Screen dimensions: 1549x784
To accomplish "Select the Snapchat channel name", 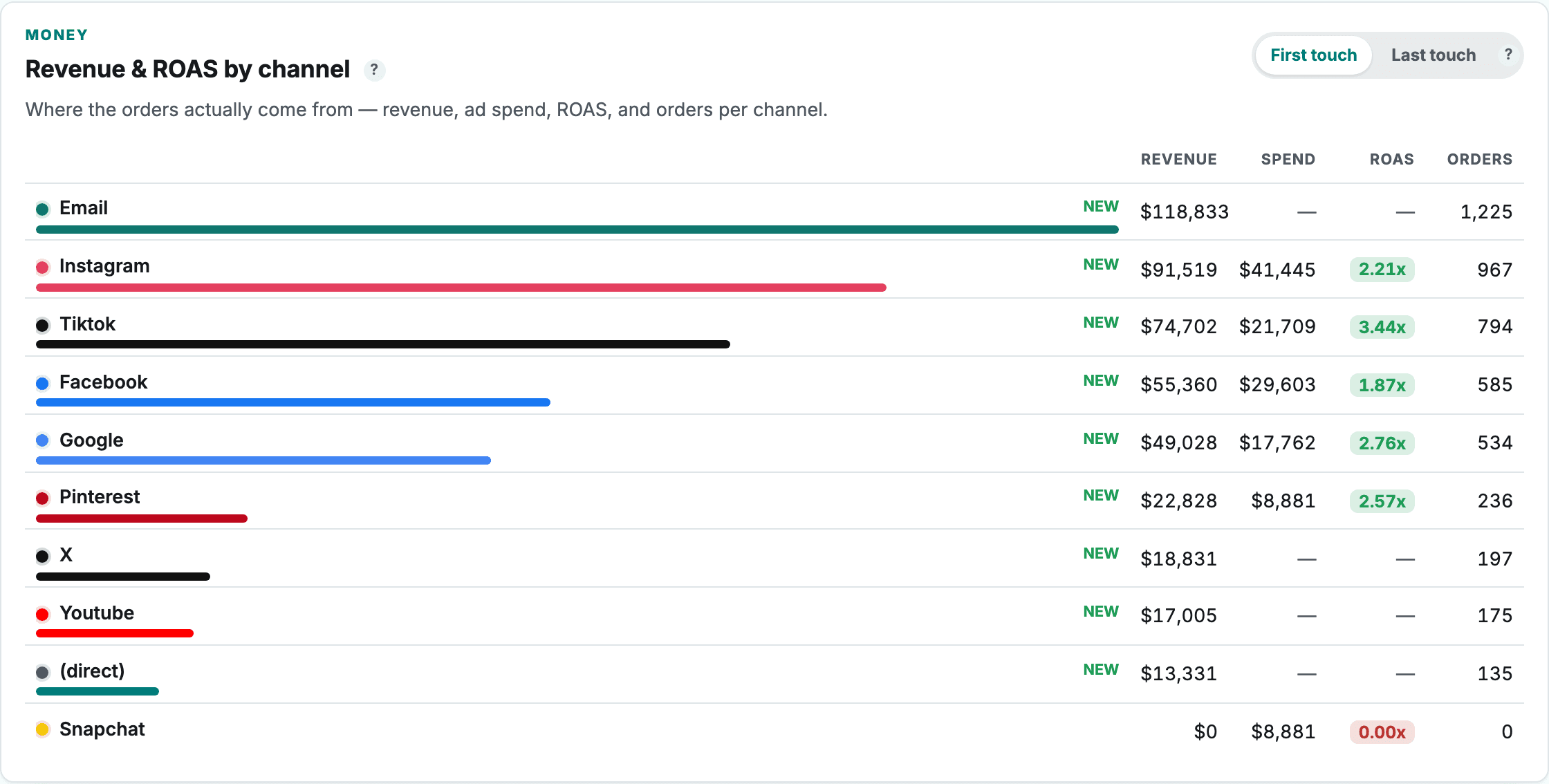I will (x=102, y=729).
